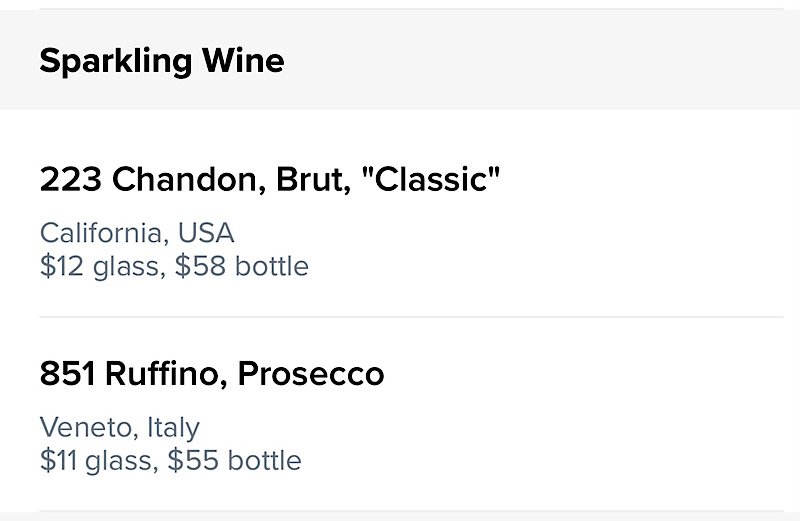
Task: Click the bin number 223
Action: coord(70,180)
